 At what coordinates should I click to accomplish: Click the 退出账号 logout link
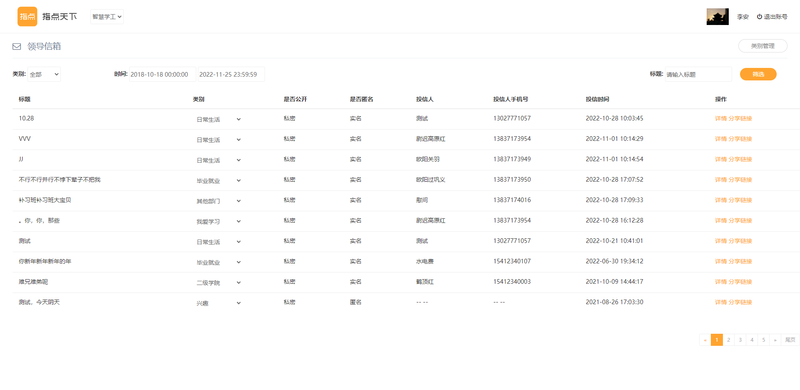776,17
